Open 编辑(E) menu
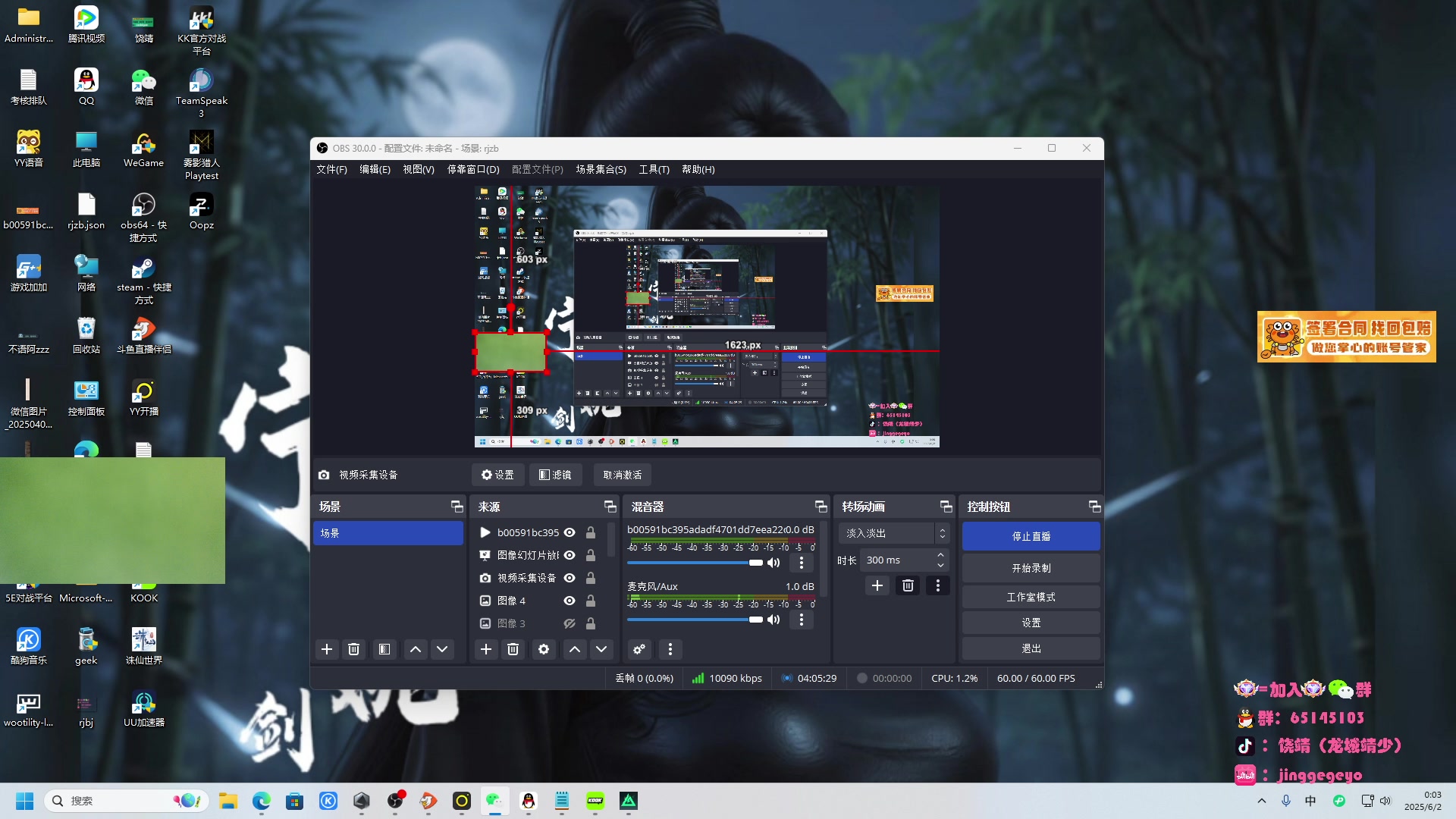This screenshot has width=1456, height=819. click(x=375, y=169)
